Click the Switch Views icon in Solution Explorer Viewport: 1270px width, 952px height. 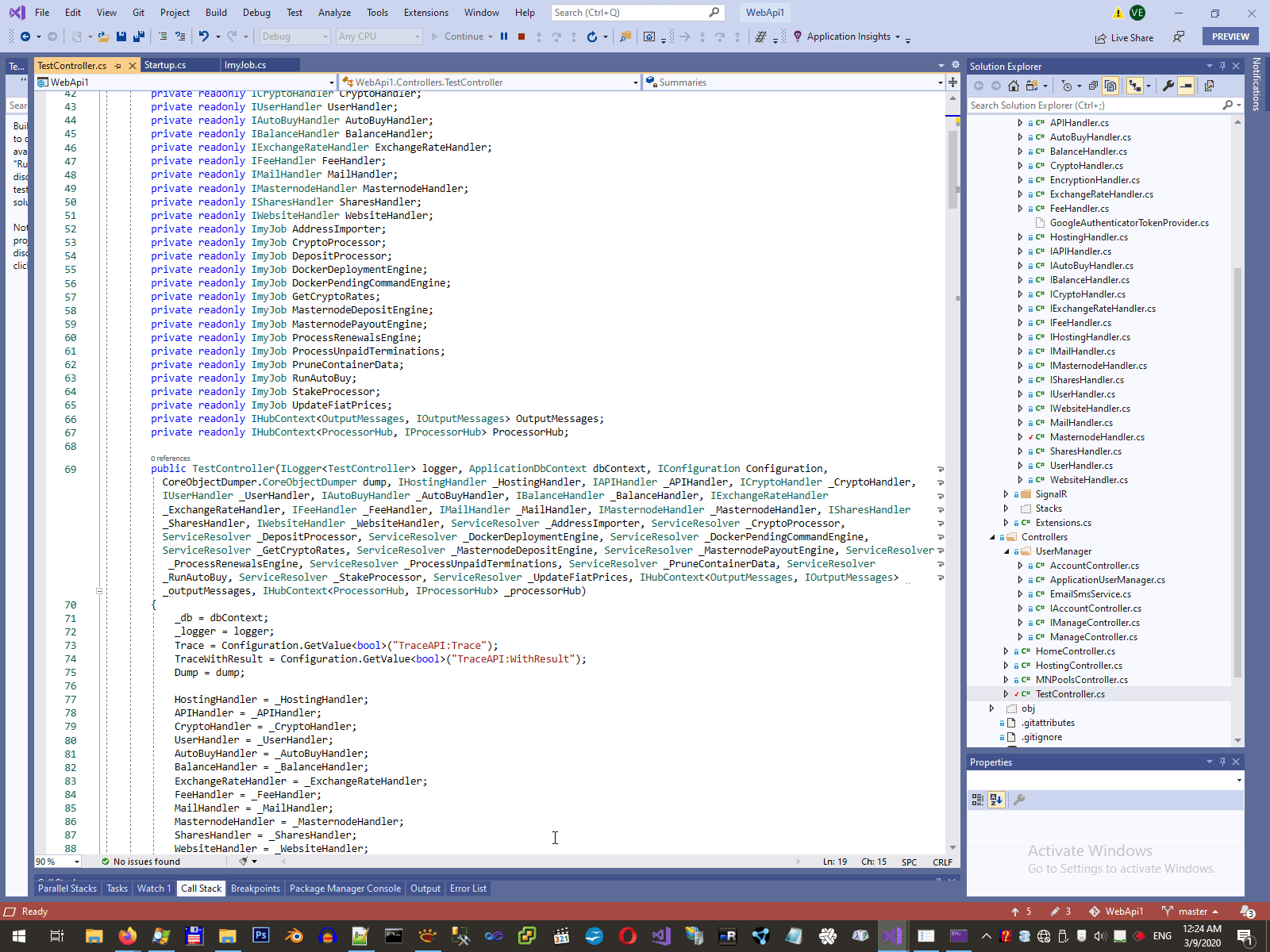(1209, 86)
